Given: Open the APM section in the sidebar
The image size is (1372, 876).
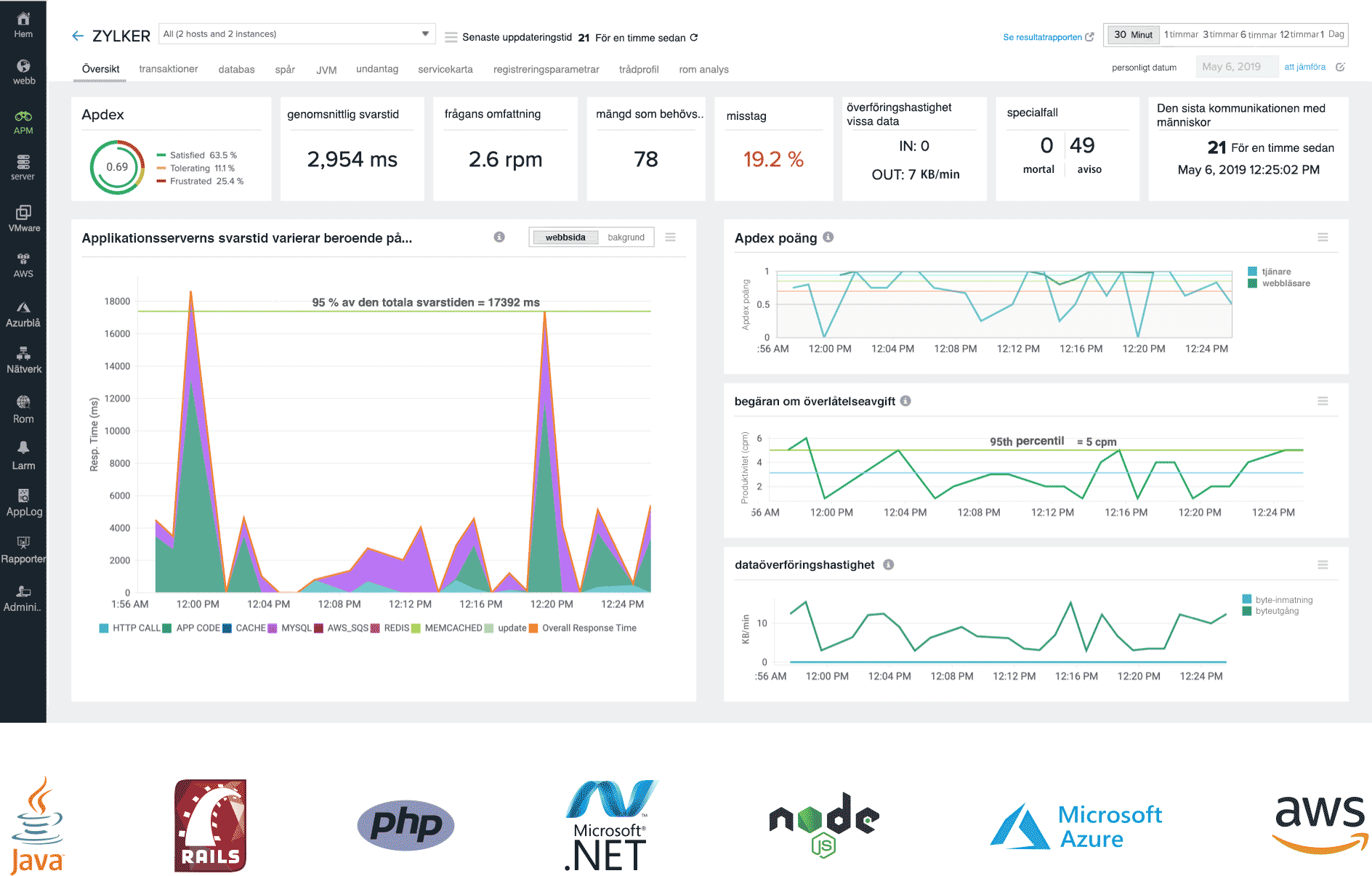Looking at the screenshot, I should 24,121.
